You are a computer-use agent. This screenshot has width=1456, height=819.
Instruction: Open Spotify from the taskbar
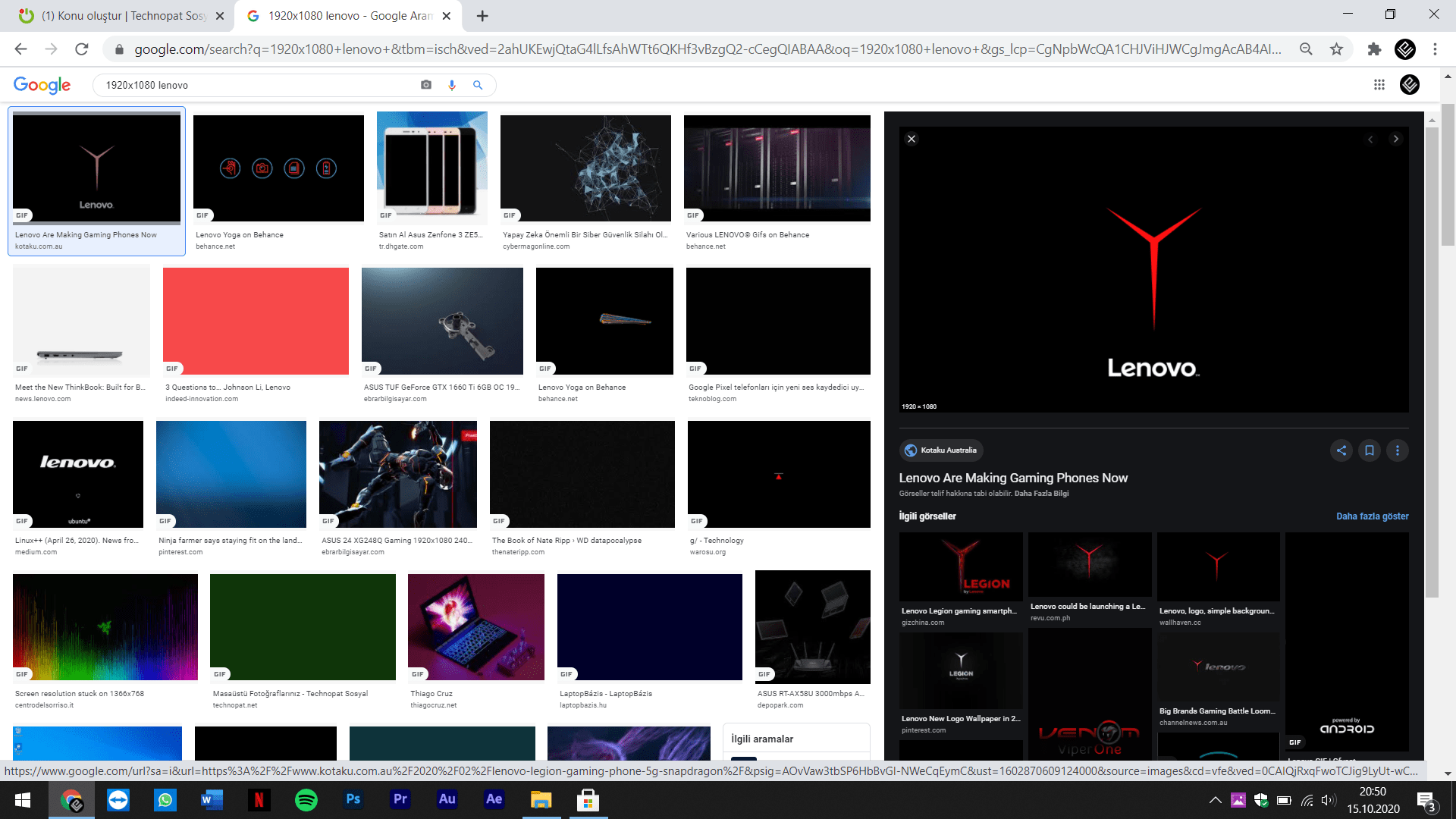tap(306, 799)
